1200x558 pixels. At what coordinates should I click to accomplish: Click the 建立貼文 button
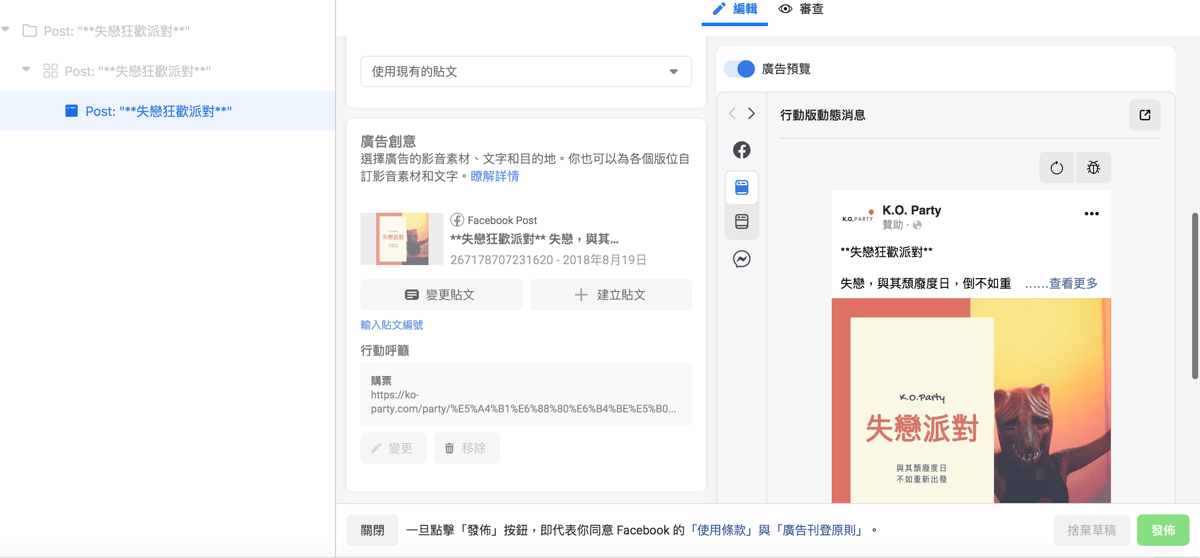[610, 295]
